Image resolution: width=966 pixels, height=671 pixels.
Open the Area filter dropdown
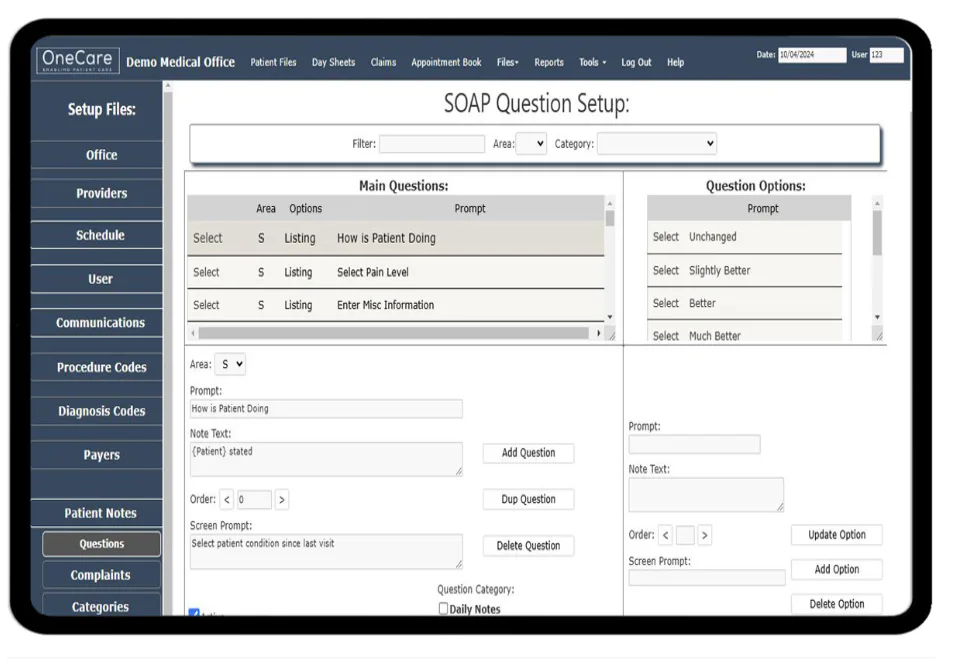pyautogui.click(x=531, y=144)
